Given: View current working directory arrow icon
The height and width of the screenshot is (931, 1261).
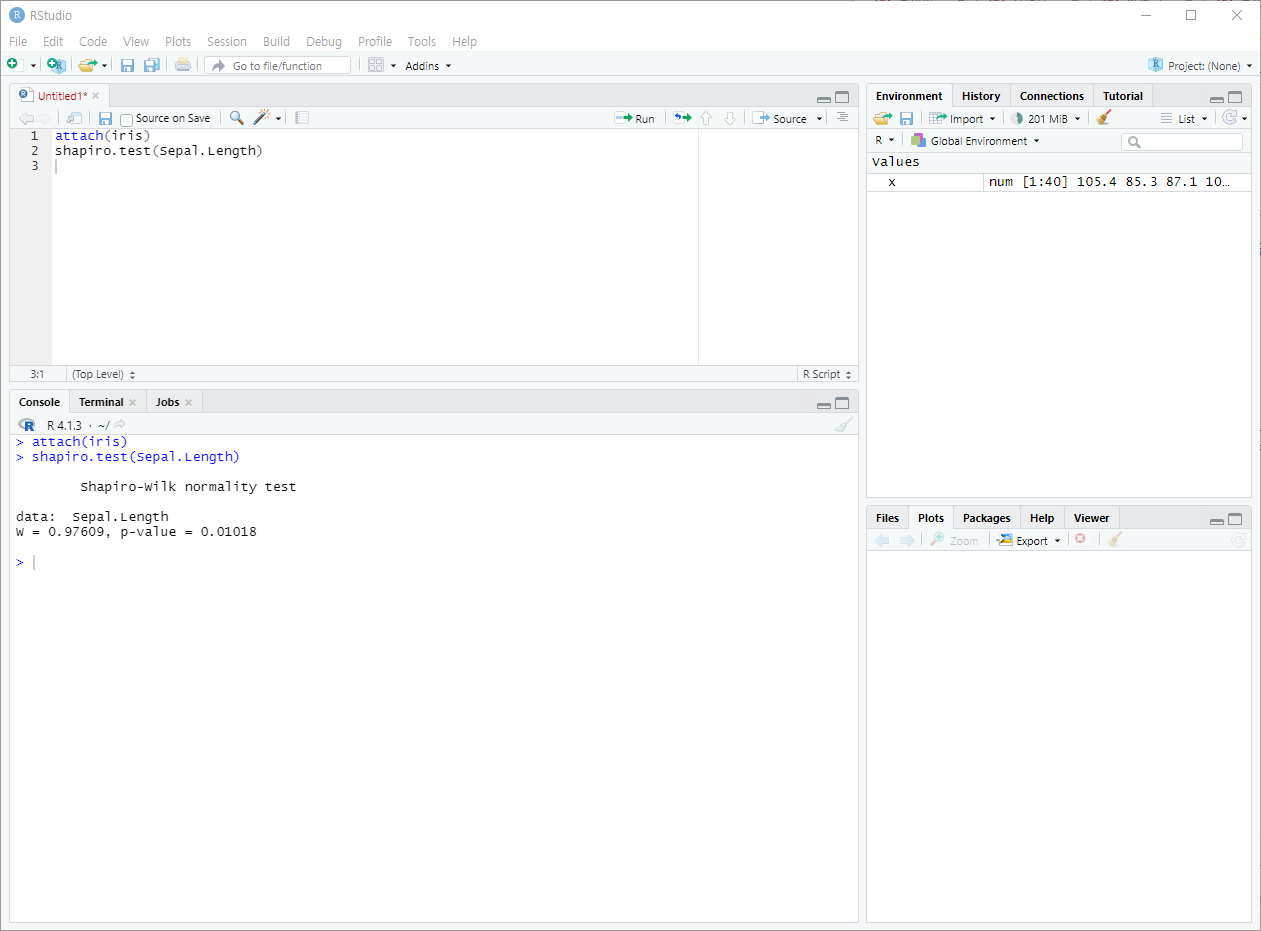Looking at the screenshot, I should tap(120, 424).
